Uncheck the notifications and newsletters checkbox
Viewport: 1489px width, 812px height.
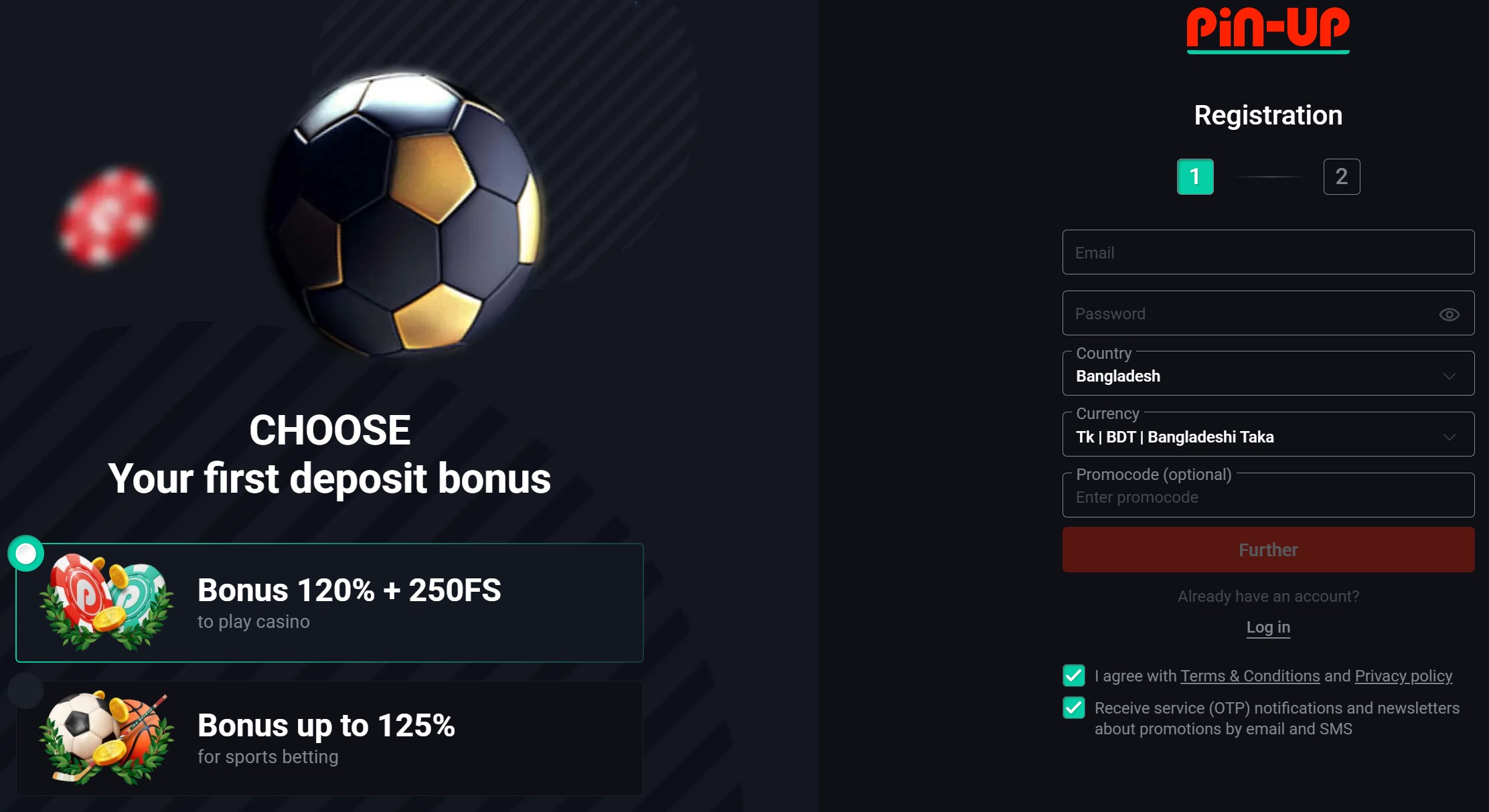click(1074, 708)
